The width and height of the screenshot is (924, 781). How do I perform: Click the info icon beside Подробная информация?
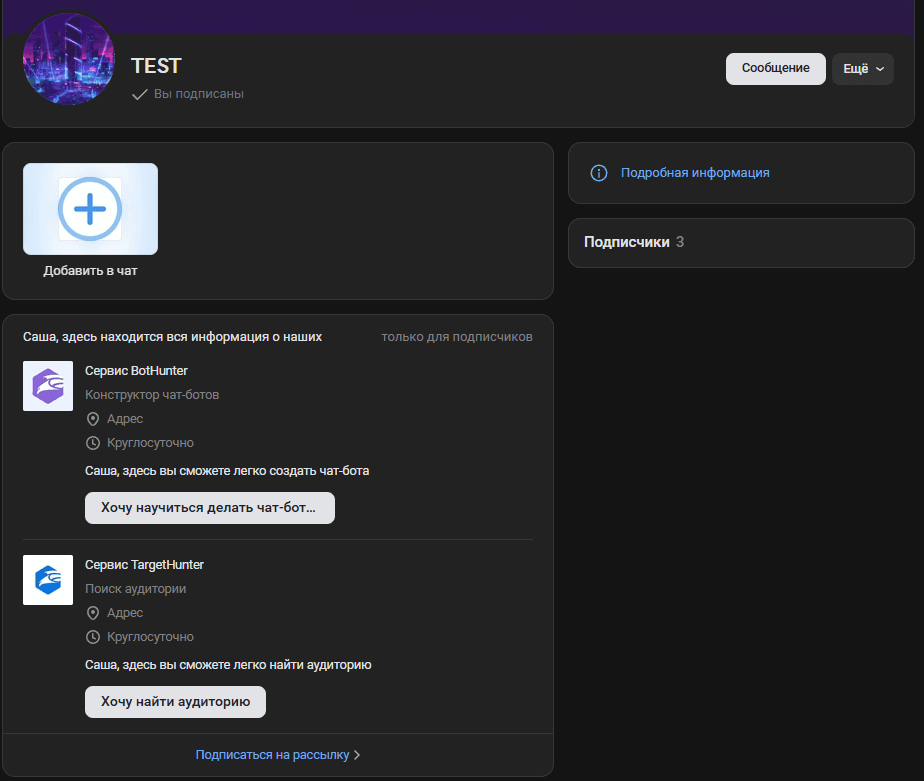tap(599, 173)
